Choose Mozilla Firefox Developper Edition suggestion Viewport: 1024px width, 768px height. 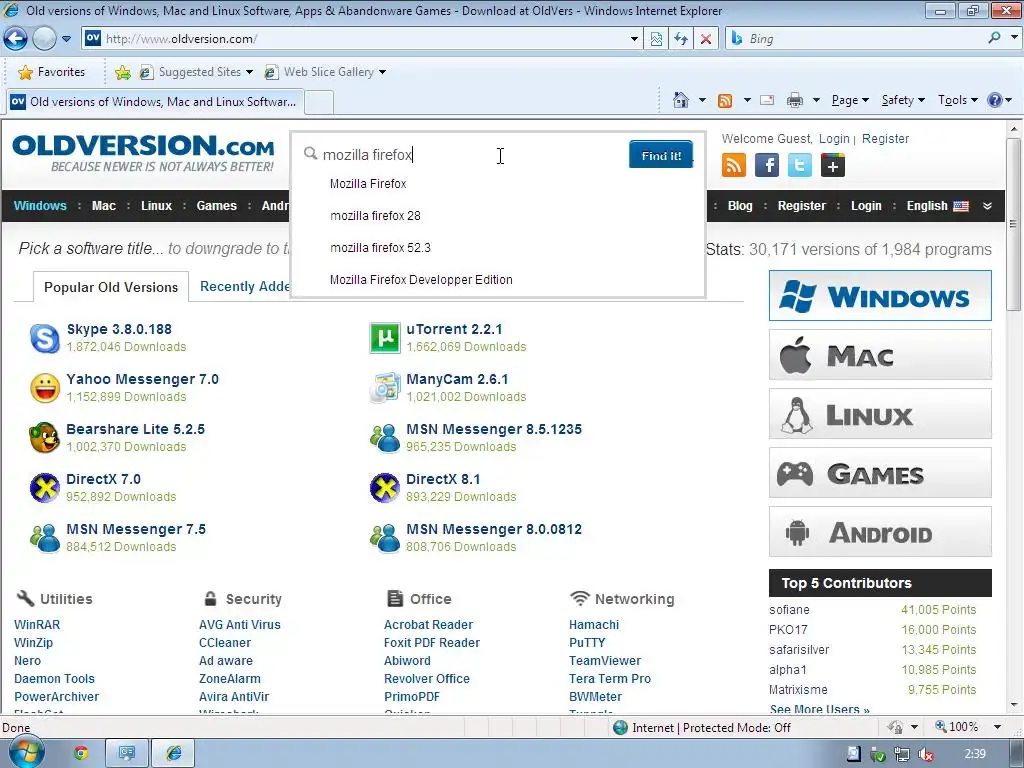click(x=421, y=280)
